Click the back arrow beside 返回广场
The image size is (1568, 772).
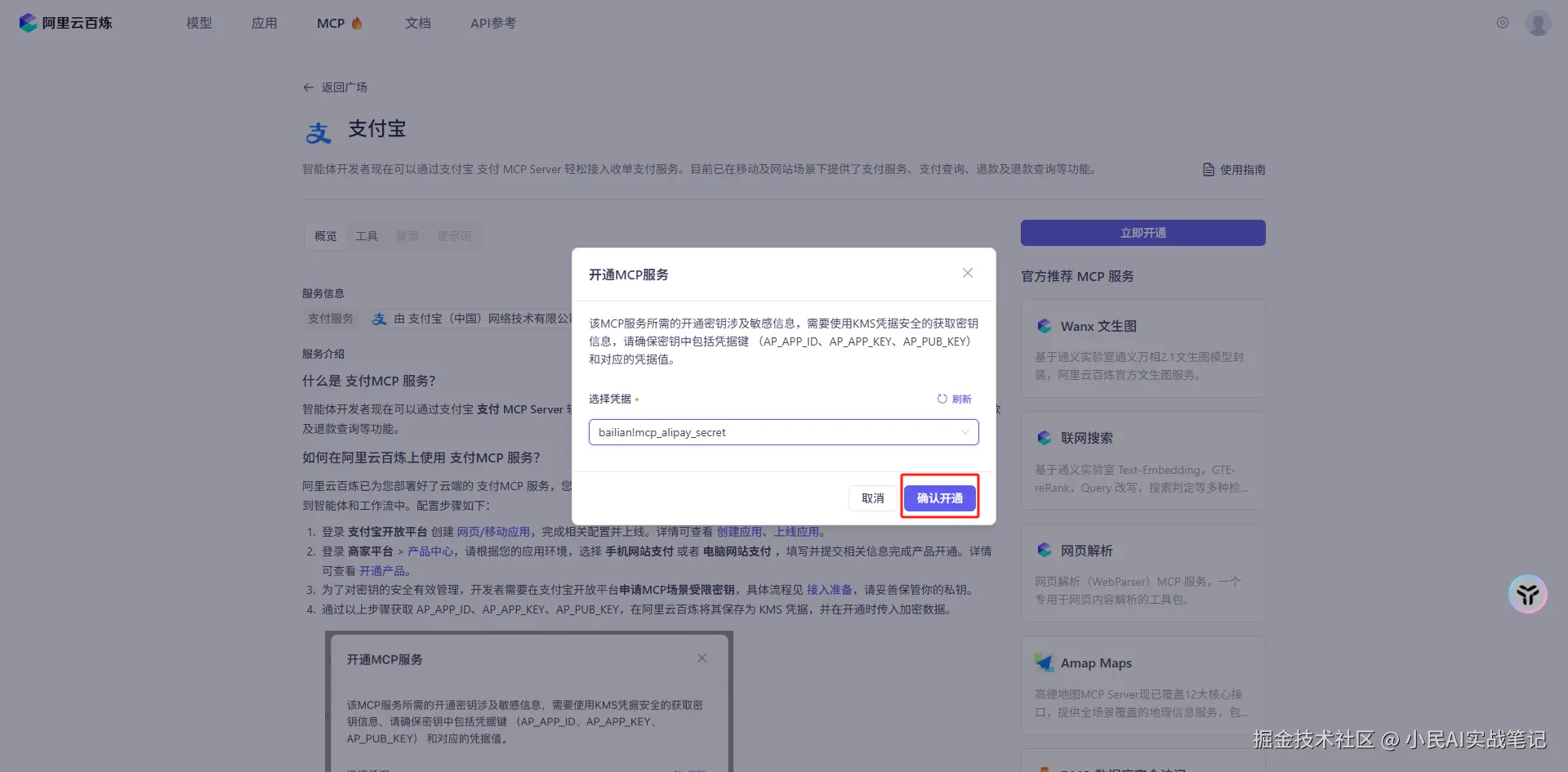point(309,87)
